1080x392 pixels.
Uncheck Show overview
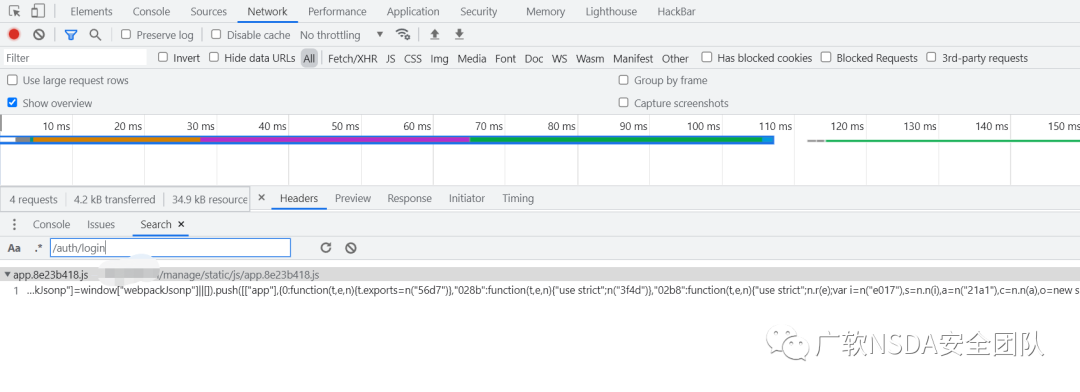coord(12,103)
